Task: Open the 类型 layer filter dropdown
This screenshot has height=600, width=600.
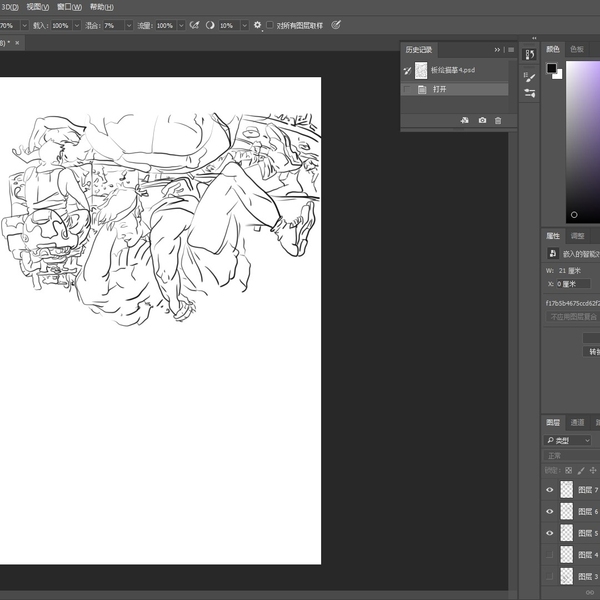Action: pyautogui.click(x=567, y=440)
